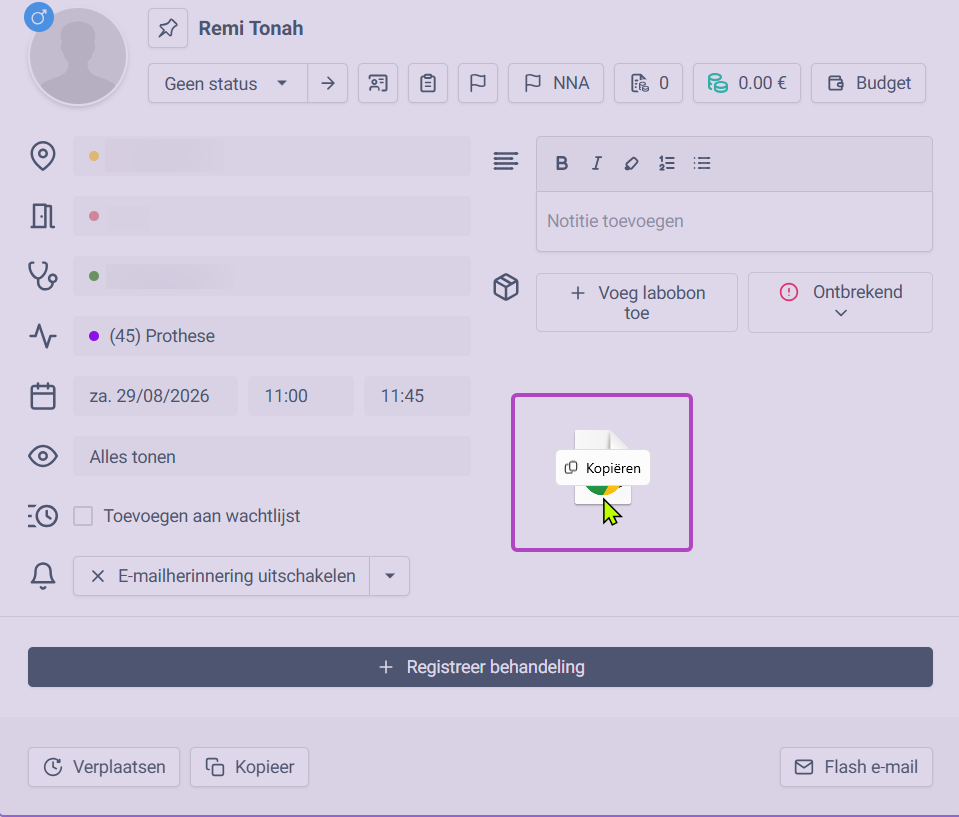Open the e-mail reminder dropdown arrow
959x817 pixels.
390,576
